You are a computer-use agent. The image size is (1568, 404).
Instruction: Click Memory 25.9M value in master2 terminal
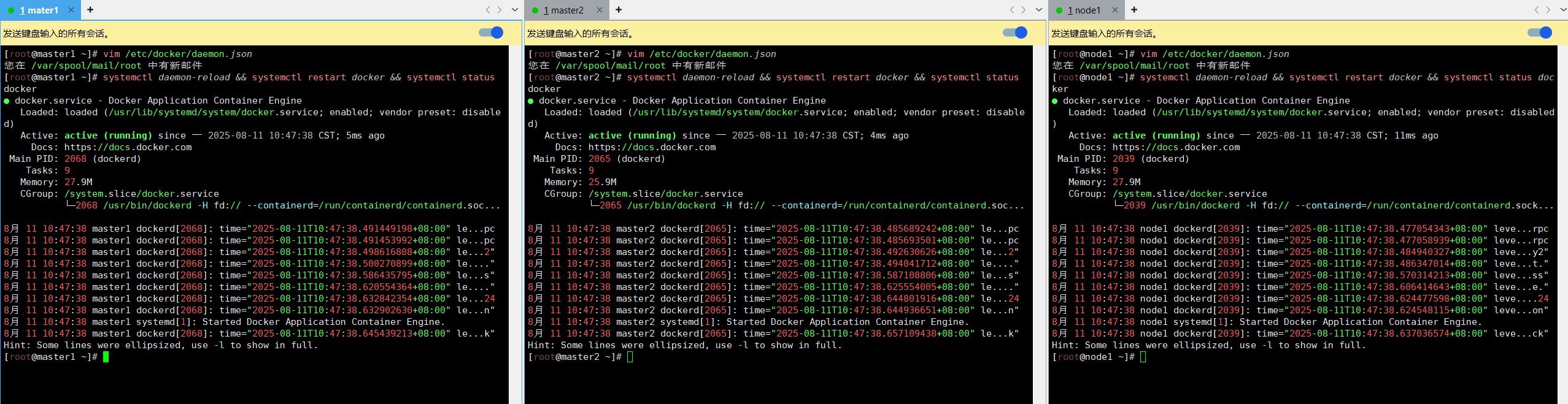[603, 182]
